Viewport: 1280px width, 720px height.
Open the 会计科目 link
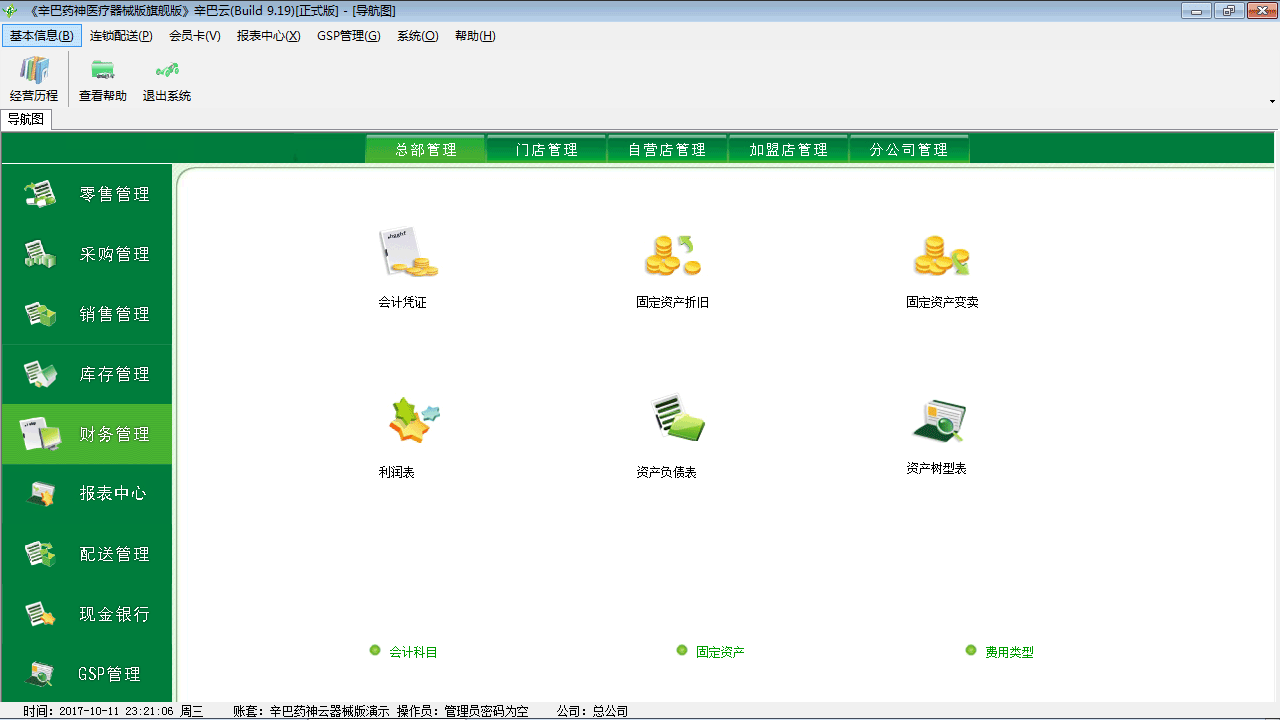pyautogui.click(x=414, y=652)
